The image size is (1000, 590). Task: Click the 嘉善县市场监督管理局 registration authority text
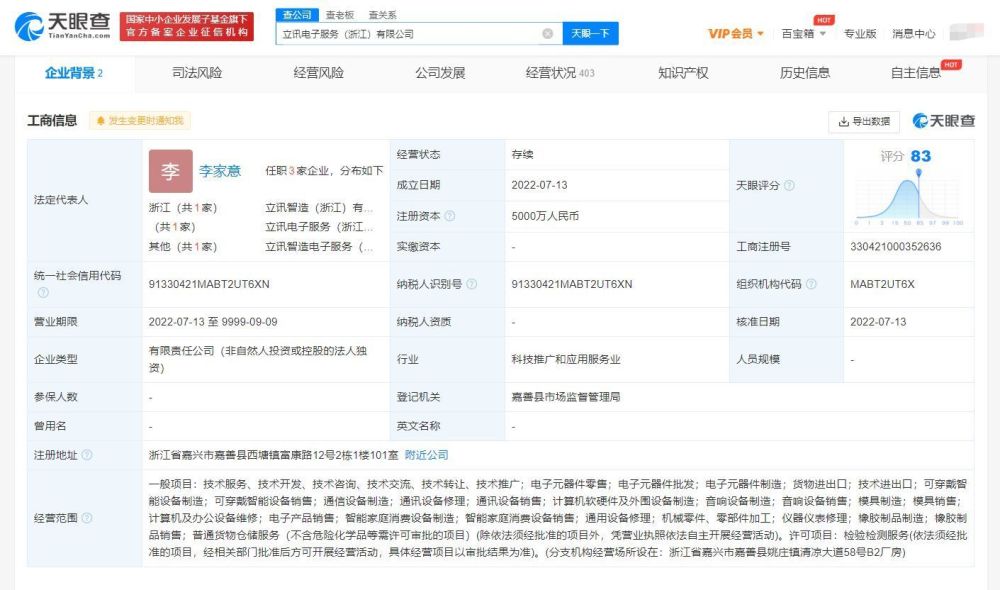tap(566, 397)
